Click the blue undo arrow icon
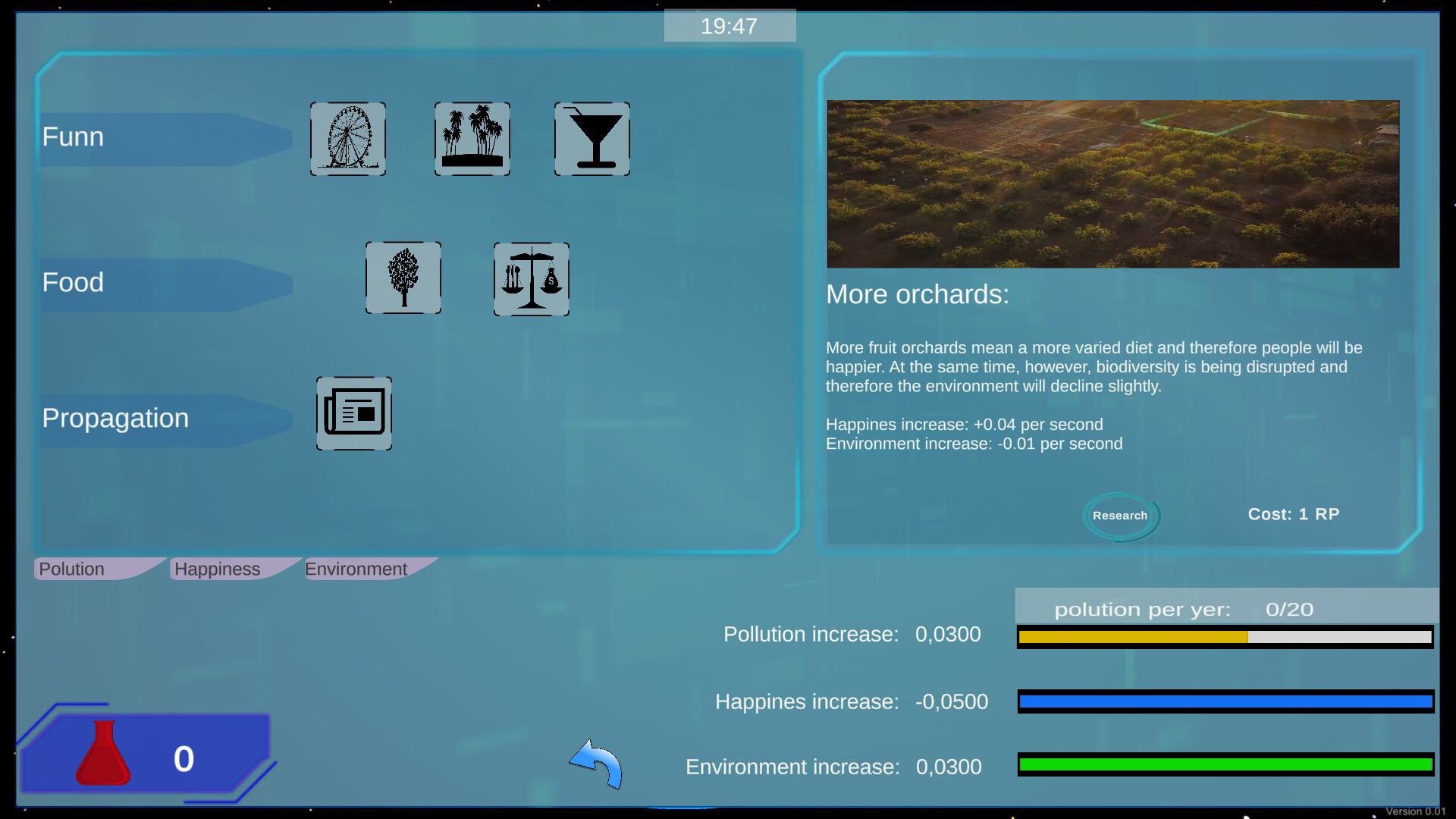Screen dimensions: 1456x819 pyautogui.click(x=596, y=764)
